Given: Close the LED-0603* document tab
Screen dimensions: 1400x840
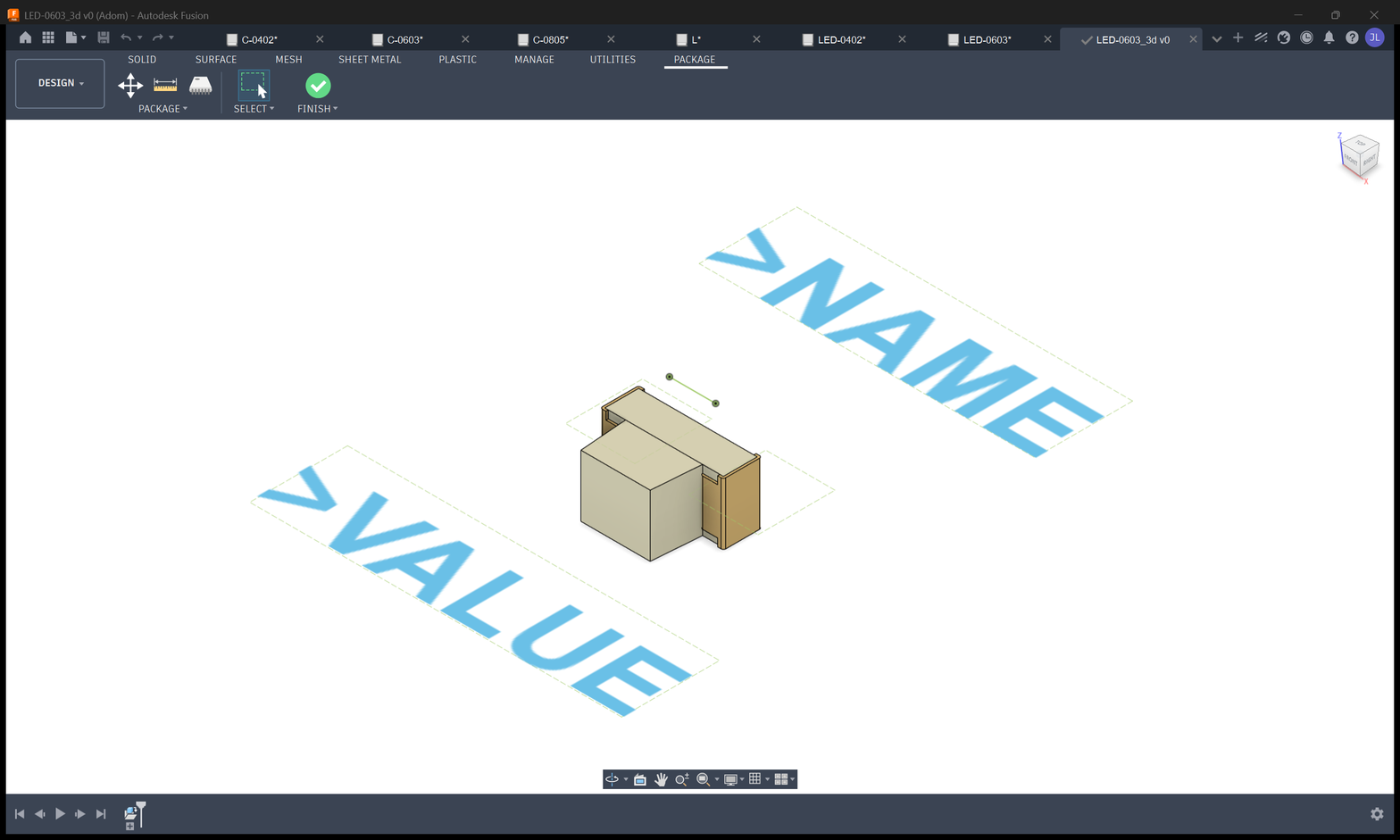Looking at the screenshot, I should point(1047,39).
